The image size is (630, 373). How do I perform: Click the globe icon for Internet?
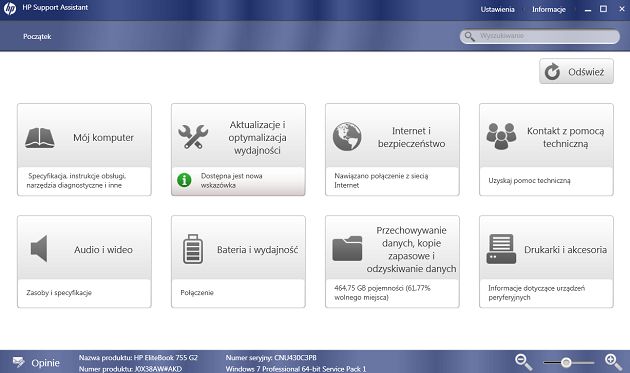[x=347, y=137]
